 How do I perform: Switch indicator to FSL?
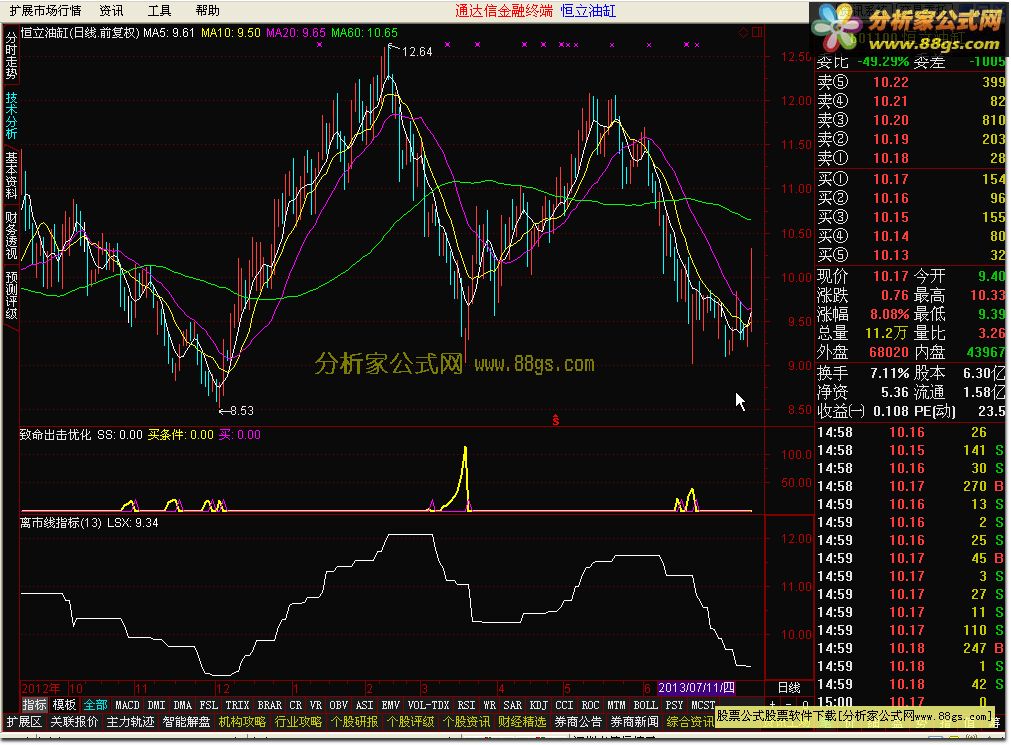click(208, 705)
